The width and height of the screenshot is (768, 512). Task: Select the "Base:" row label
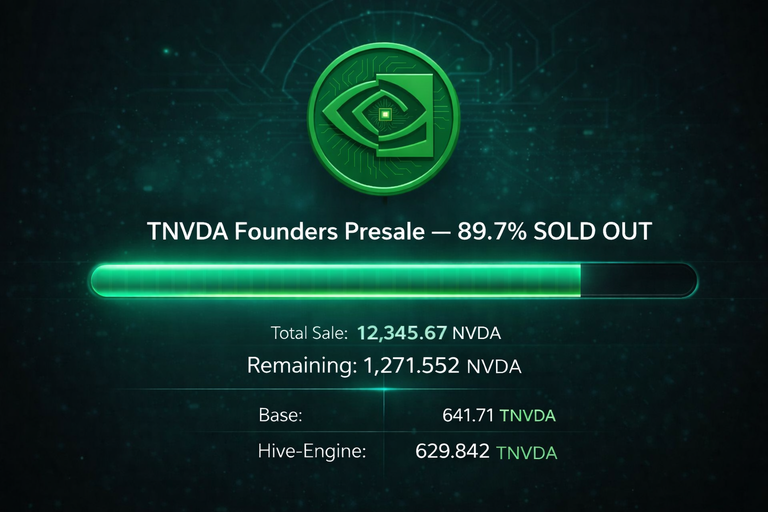(x=280, y=414)
